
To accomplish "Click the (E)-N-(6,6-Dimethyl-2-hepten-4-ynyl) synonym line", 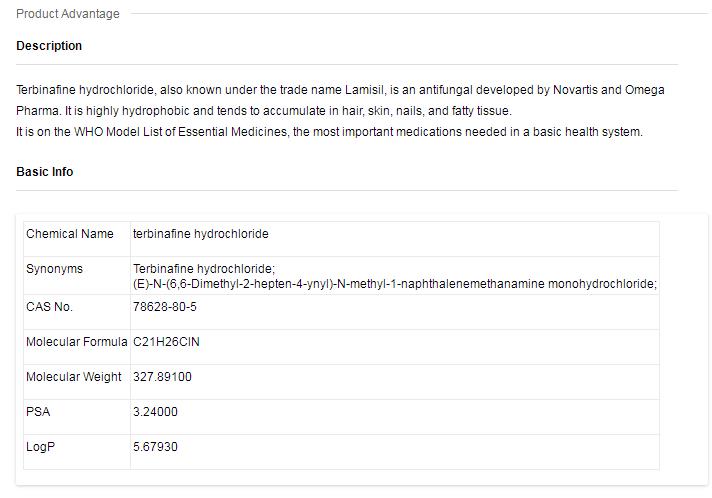I will click(x=395, y=284).
